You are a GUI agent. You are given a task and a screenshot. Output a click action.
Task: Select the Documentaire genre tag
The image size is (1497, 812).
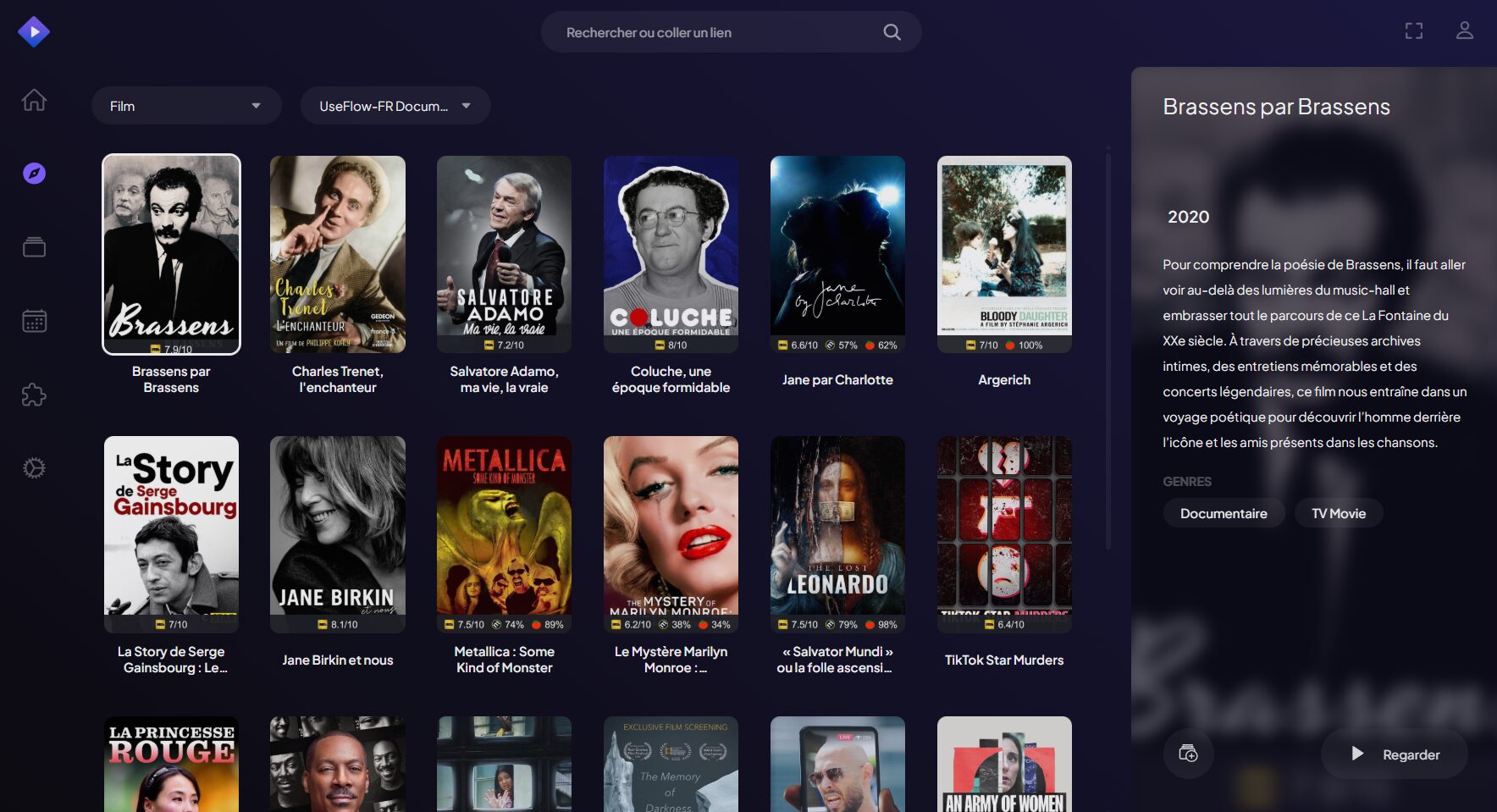point(1224,513)
